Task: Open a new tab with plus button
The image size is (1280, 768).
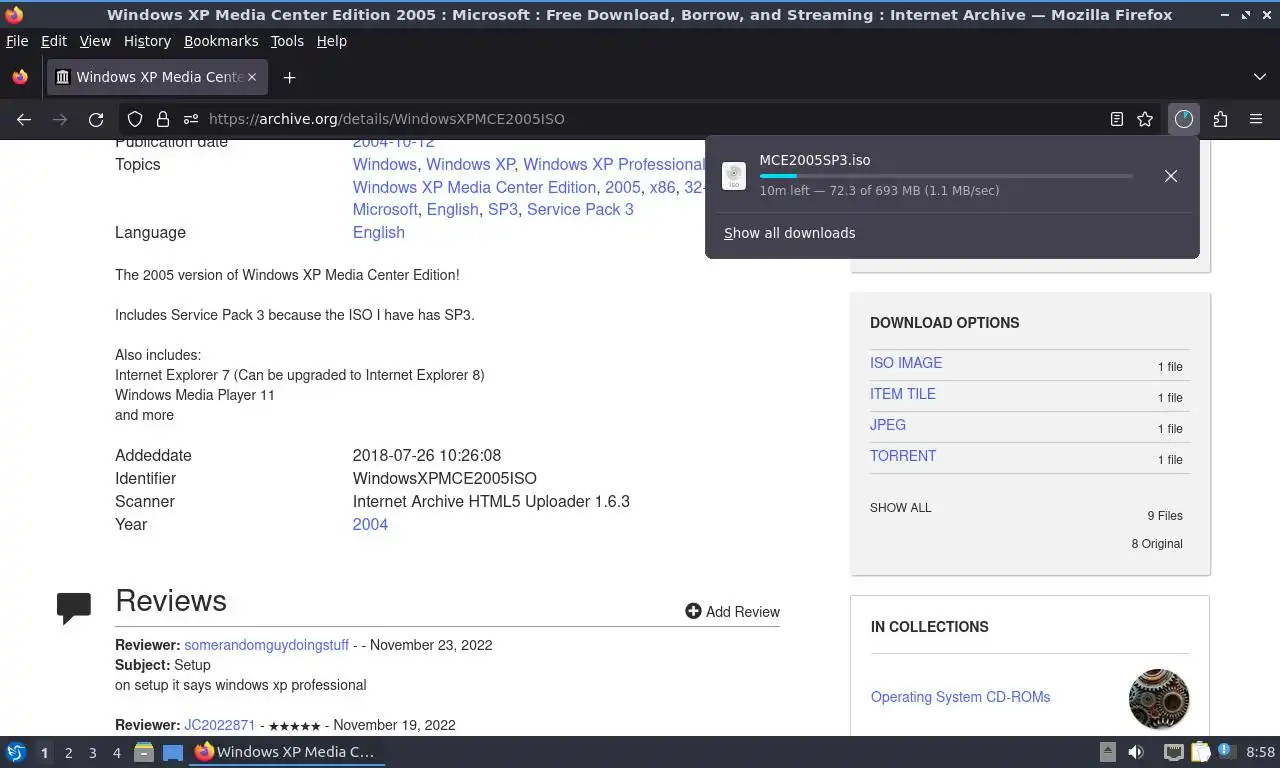Action: 289,77
